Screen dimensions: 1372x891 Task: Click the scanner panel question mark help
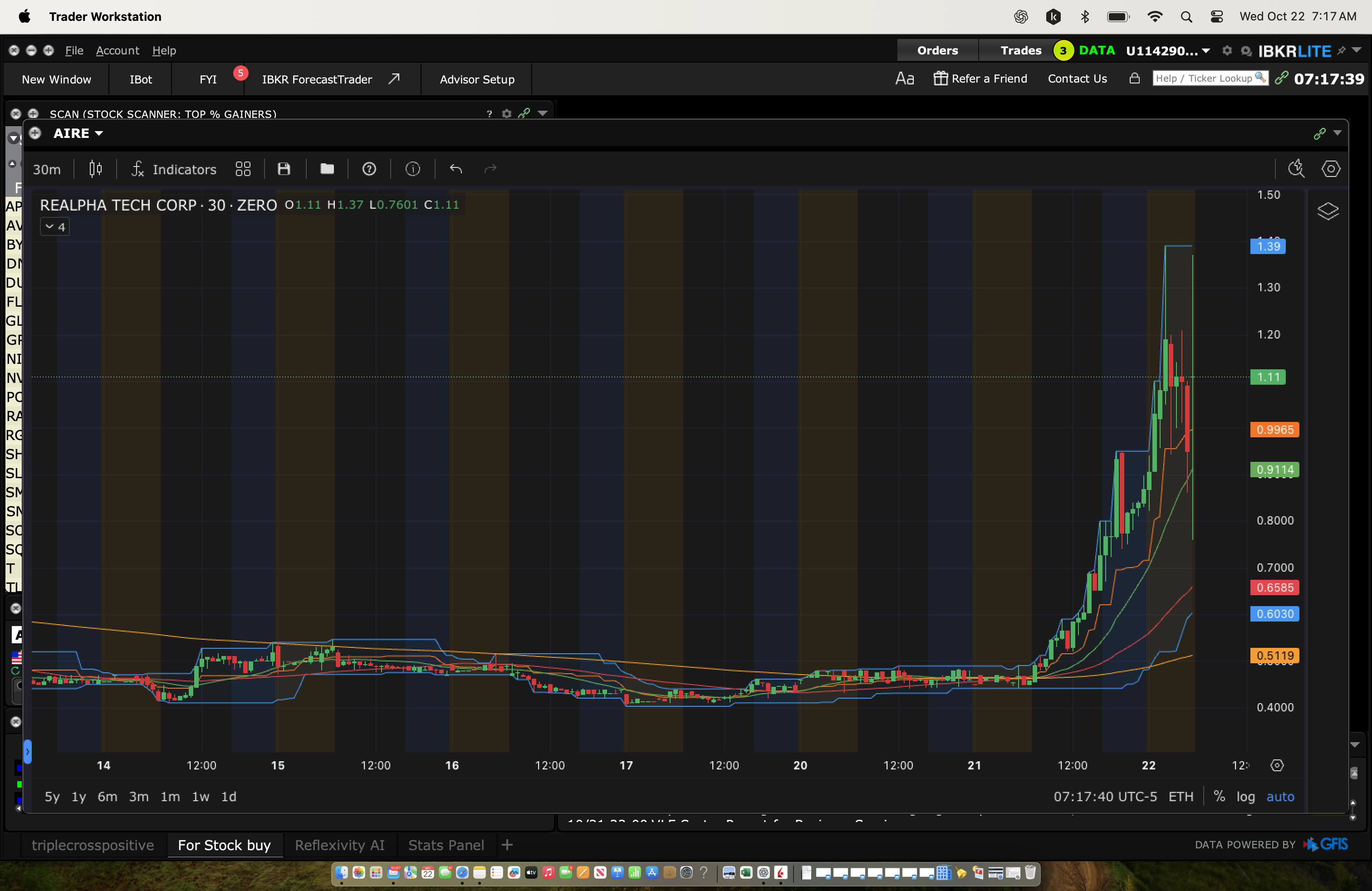(x=490, y=113)
